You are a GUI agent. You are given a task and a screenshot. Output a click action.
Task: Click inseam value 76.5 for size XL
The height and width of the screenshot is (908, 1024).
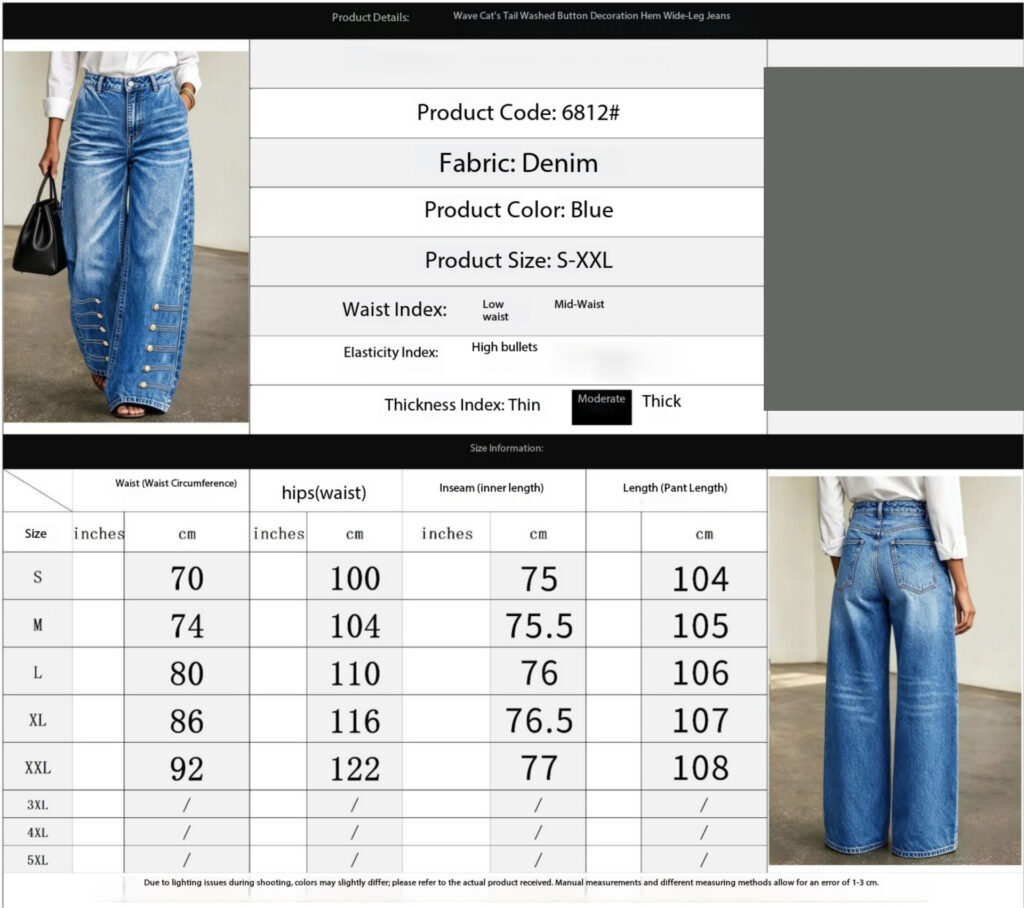(x=539, y=721)
